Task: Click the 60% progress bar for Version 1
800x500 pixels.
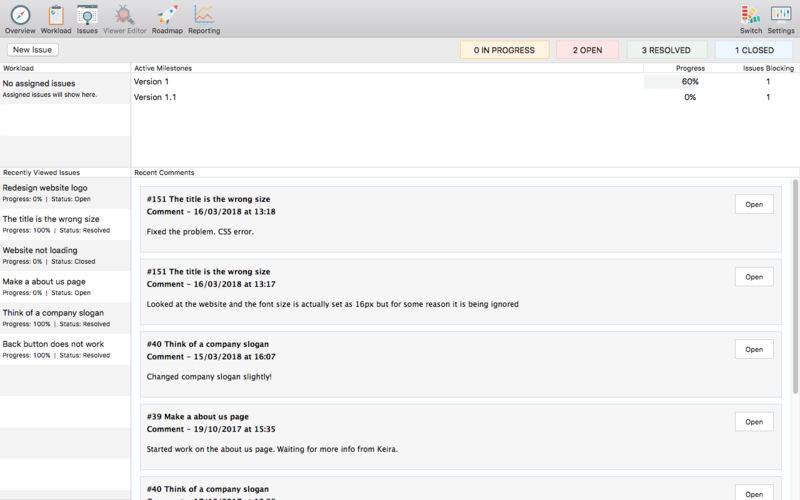Action: pyautogui.click(x=690, y=82)
